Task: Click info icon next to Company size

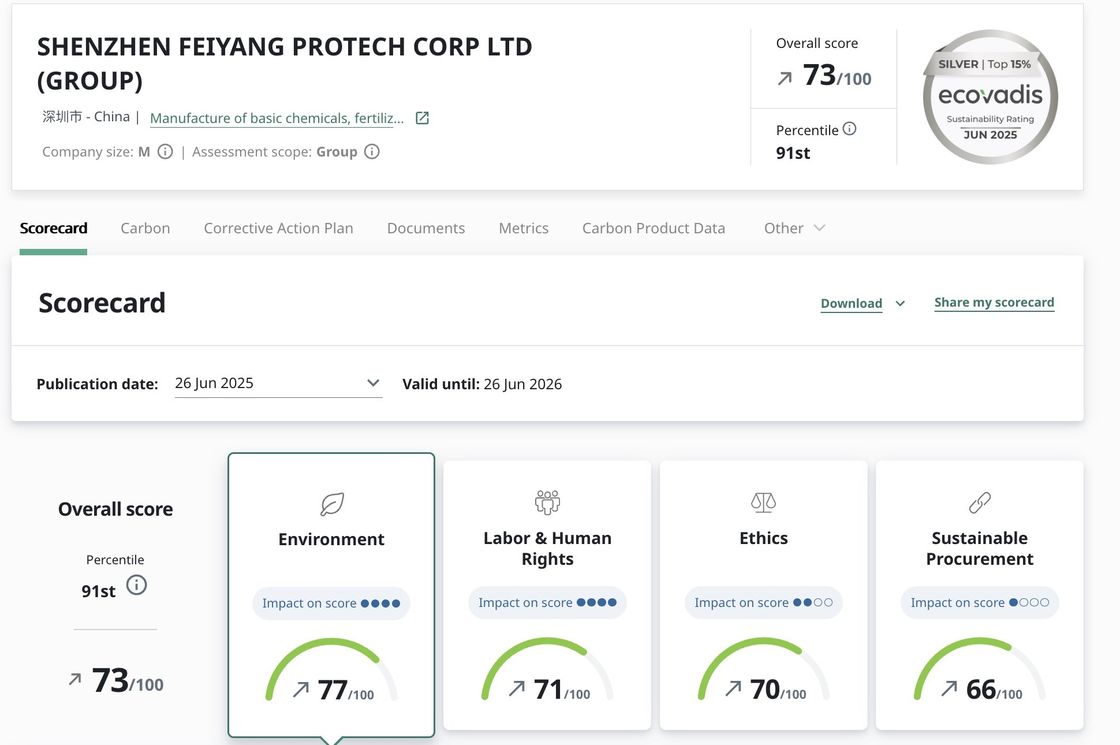Action: (166, 152)
